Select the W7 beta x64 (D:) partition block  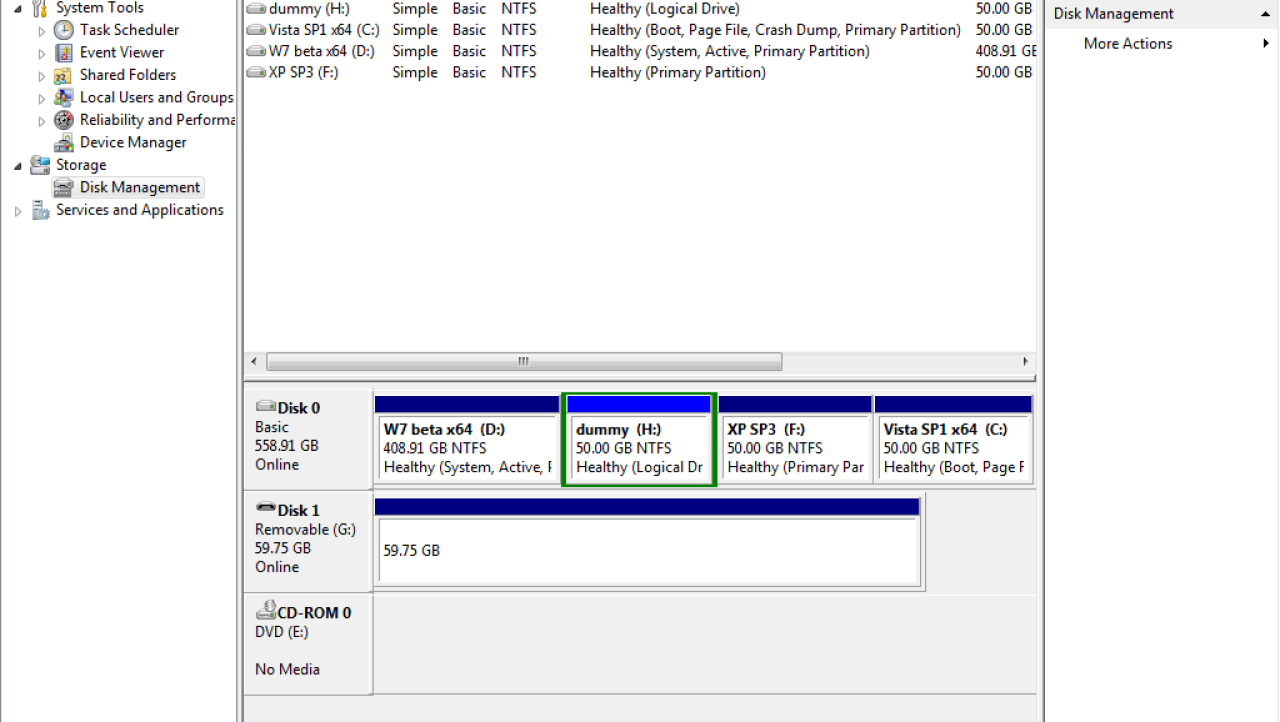click(466, 439)
